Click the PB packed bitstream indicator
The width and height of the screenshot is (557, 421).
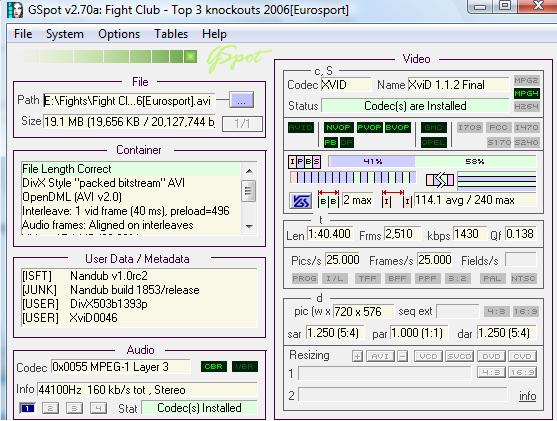coord(331,142)
